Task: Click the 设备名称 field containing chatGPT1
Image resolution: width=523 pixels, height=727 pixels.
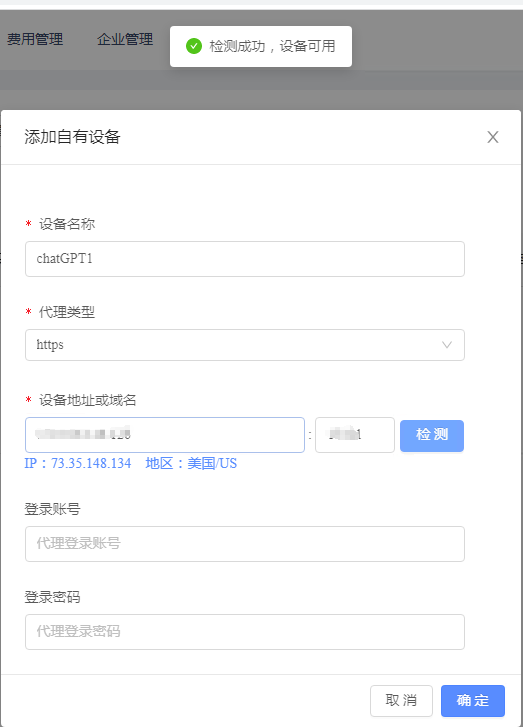Action: (245, 259)
